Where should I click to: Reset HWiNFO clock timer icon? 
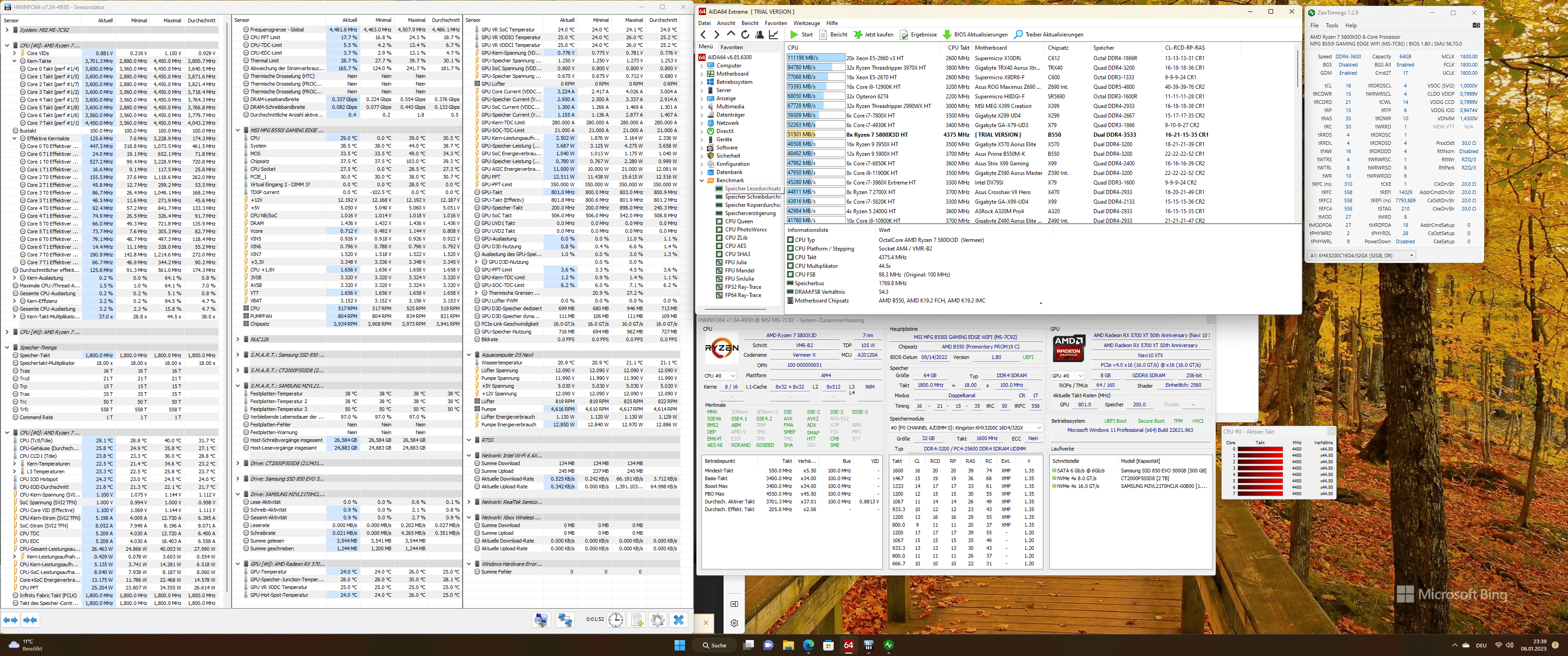coord(616,620)
